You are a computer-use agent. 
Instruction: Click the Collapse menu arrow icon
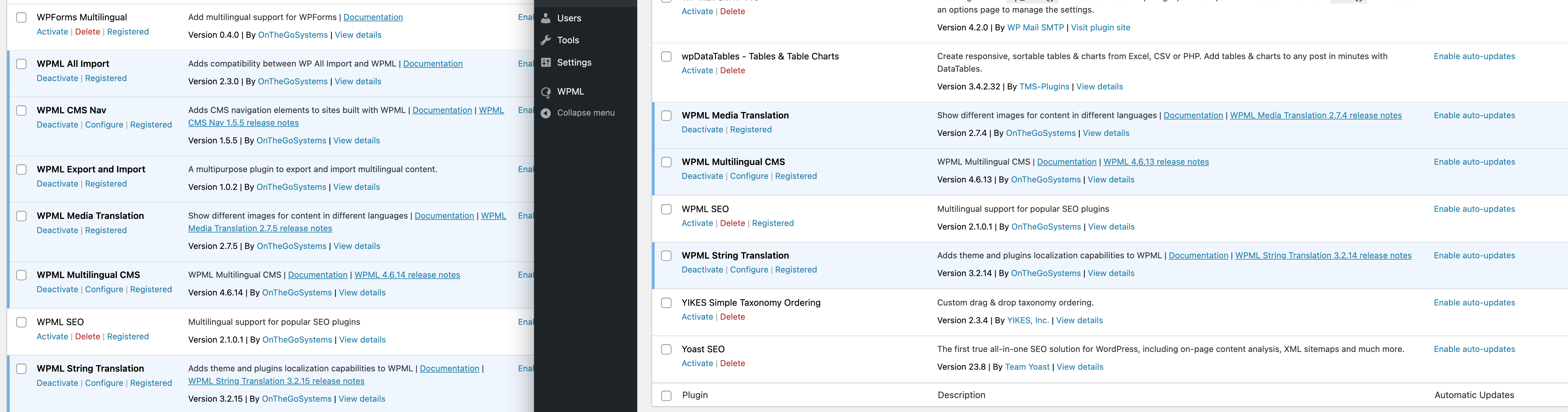pyautogui.click(x=546, y=113)
